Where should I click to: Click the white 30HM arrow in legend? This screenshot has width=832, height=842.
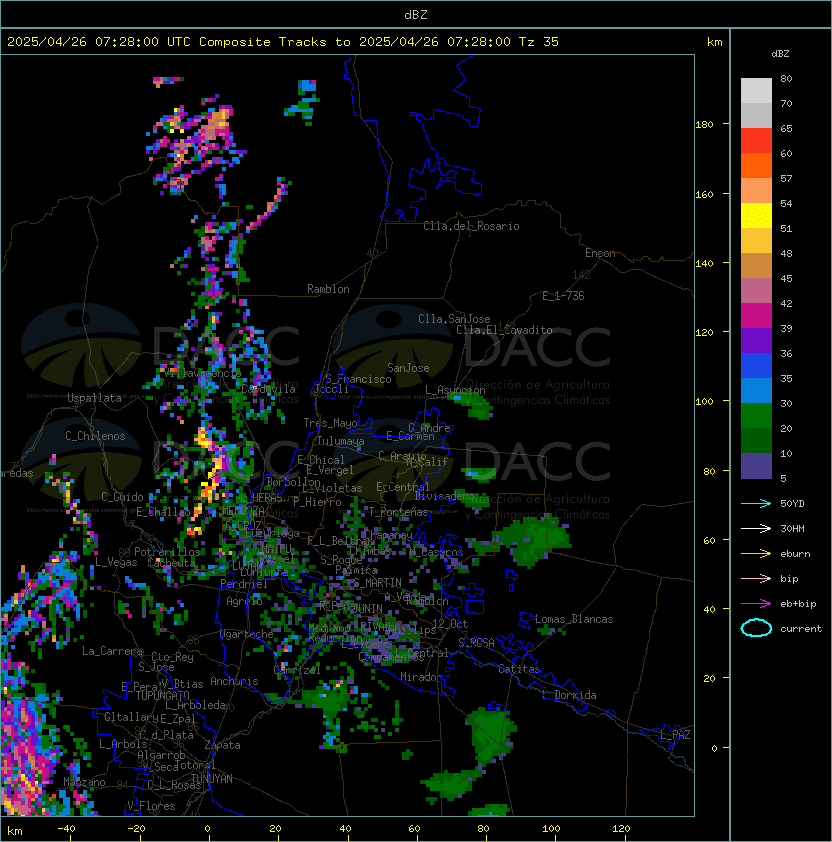point(756,528)
